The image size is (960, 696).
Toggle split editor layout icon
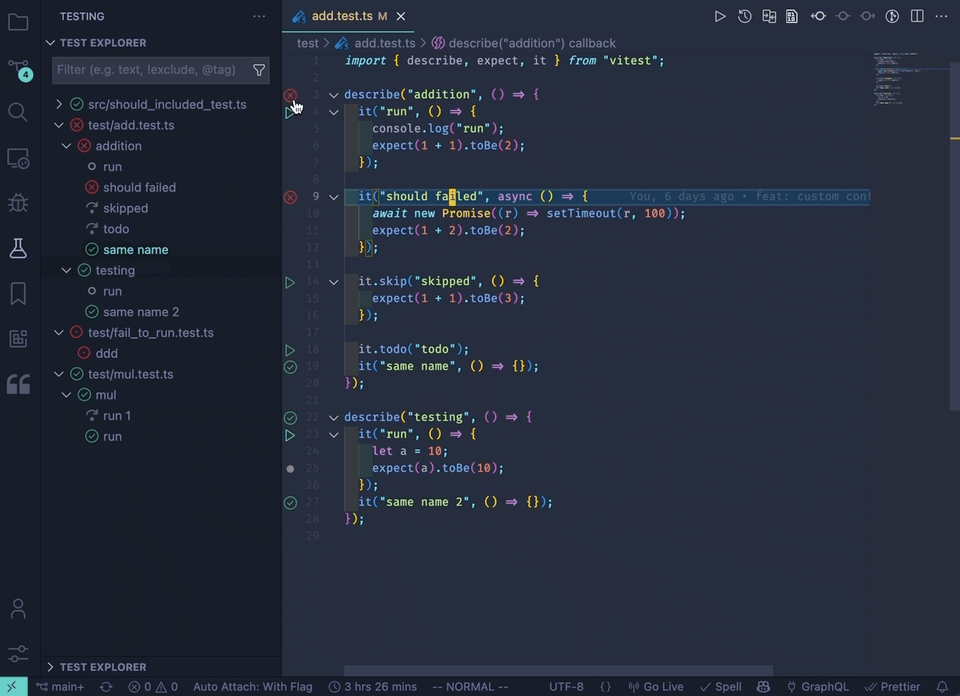point(917,16)
